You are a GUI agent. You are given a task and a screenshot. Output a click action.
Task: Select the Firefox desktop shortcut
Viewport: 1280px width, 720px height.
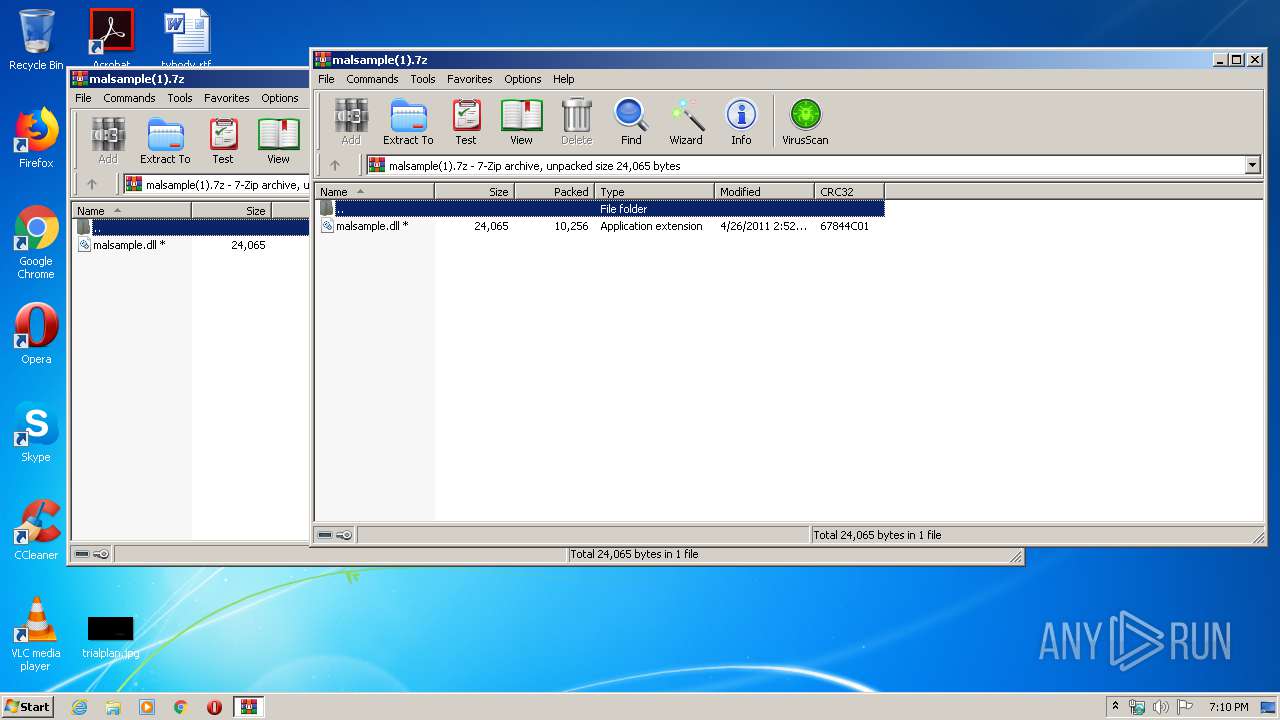(36, 138)
